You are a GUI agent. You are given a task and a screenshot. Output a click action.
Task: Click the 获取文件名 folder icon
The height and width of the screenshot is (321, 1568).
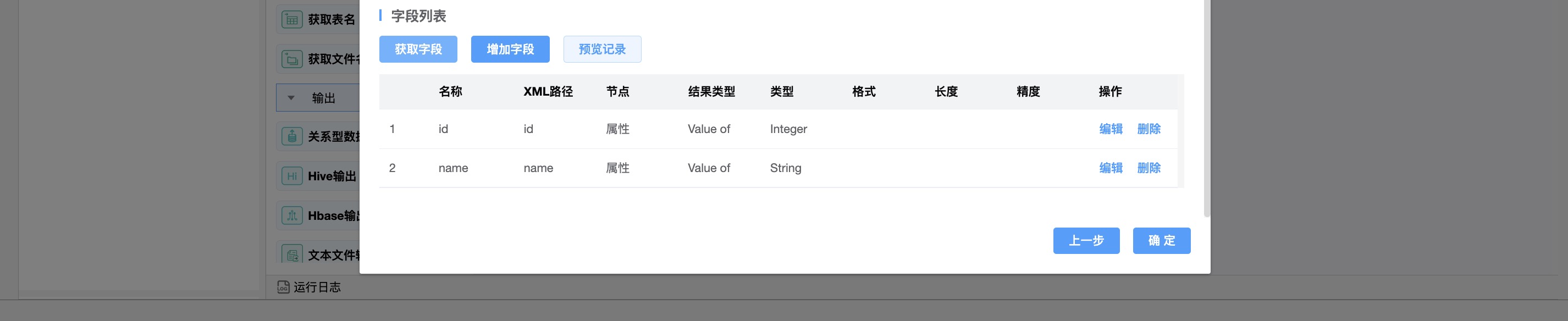tap(291, 59)
